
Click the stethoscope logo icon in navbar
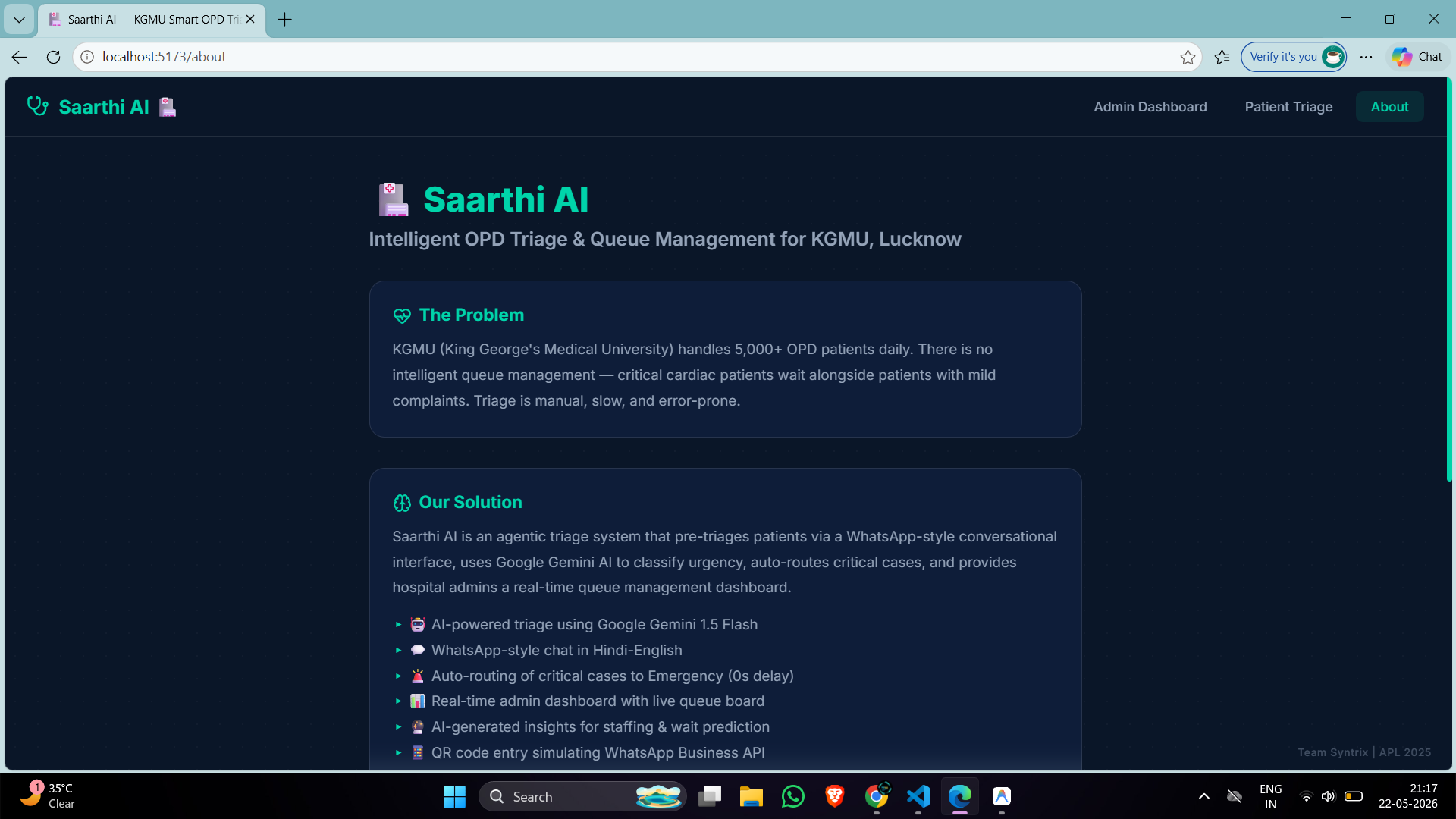pyautogui.click(x=38, y=106)
